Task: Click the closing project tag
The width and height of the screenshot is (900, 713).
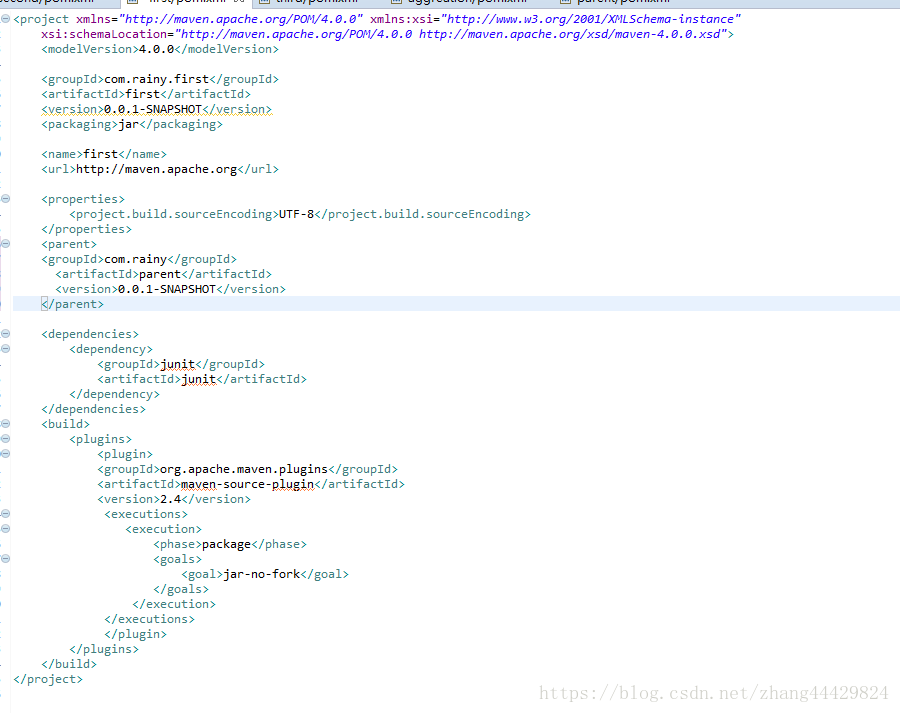Action: 48,679
